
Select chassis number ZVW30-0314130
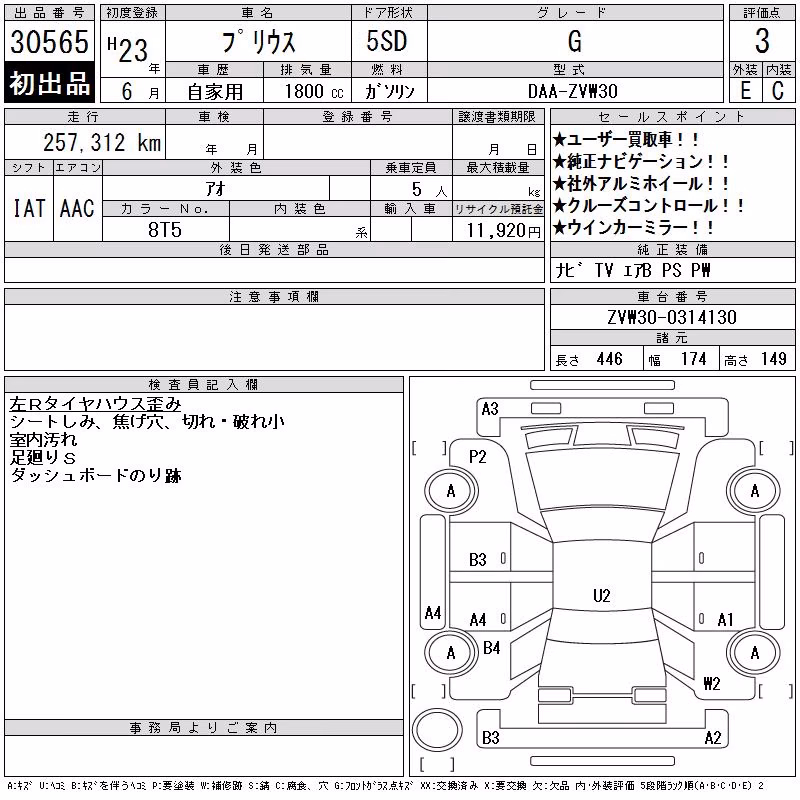click(x=672, y=317)
